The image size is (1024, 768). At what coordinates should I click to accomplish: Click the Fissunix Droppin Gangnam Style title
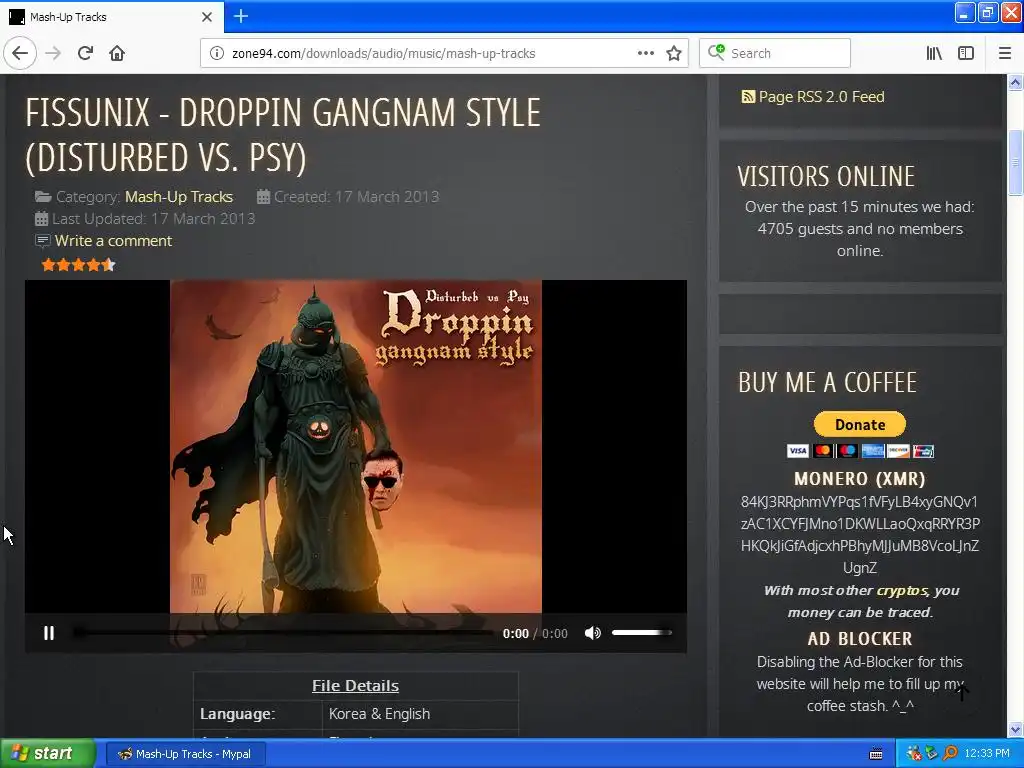(x=283, y=135)
